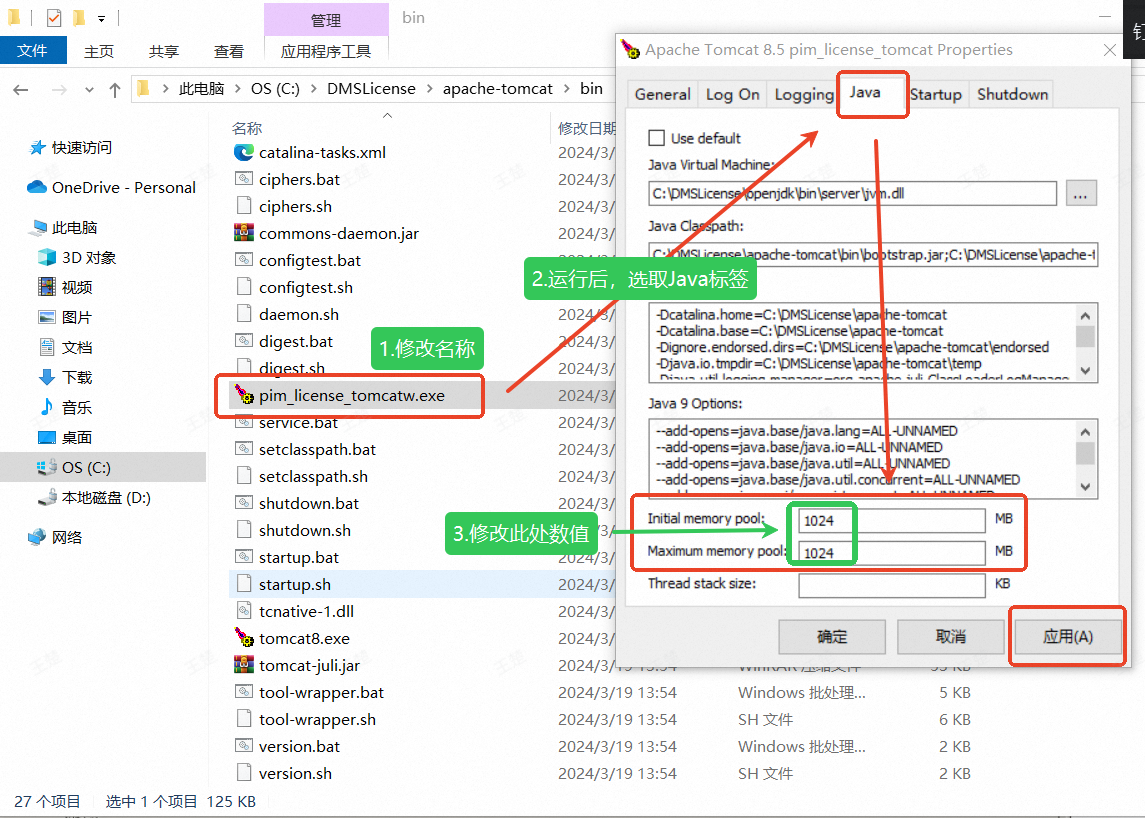Screen dimensions: 1145x818
Task: Click the ciphers.bat batch file icon
Action: [243, 180]
